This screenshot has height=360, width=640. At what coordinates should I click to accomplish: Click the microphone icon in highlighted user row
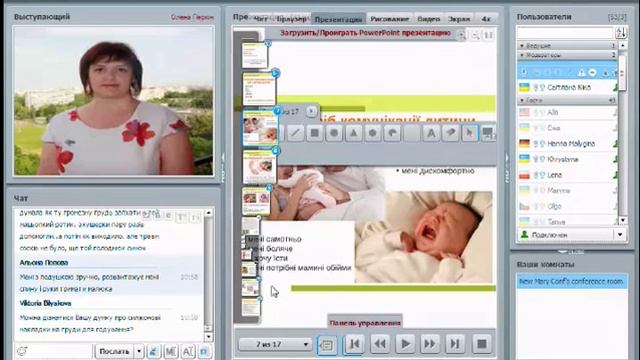click(524, 73)
